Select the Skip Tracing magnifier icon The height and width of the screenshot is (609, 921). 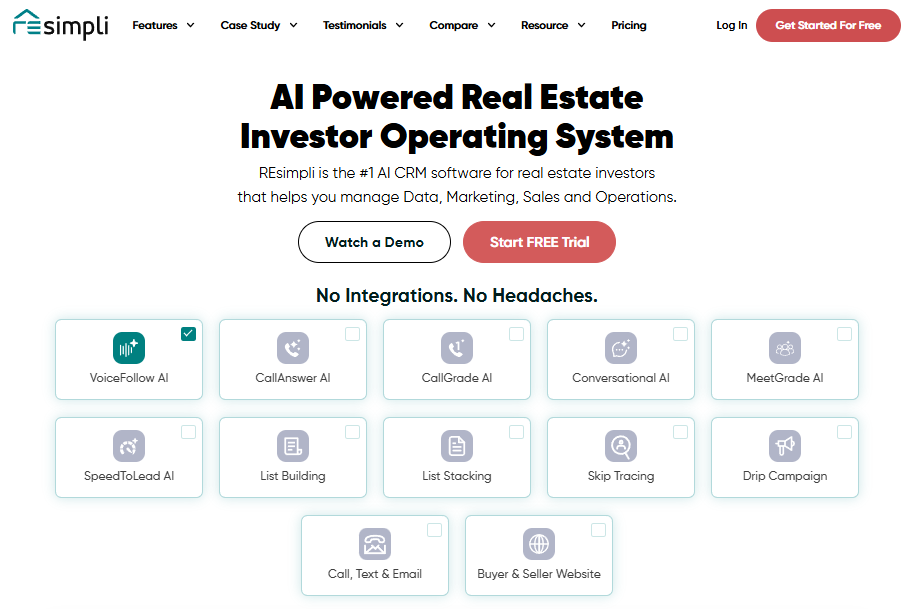pos(620,446)
